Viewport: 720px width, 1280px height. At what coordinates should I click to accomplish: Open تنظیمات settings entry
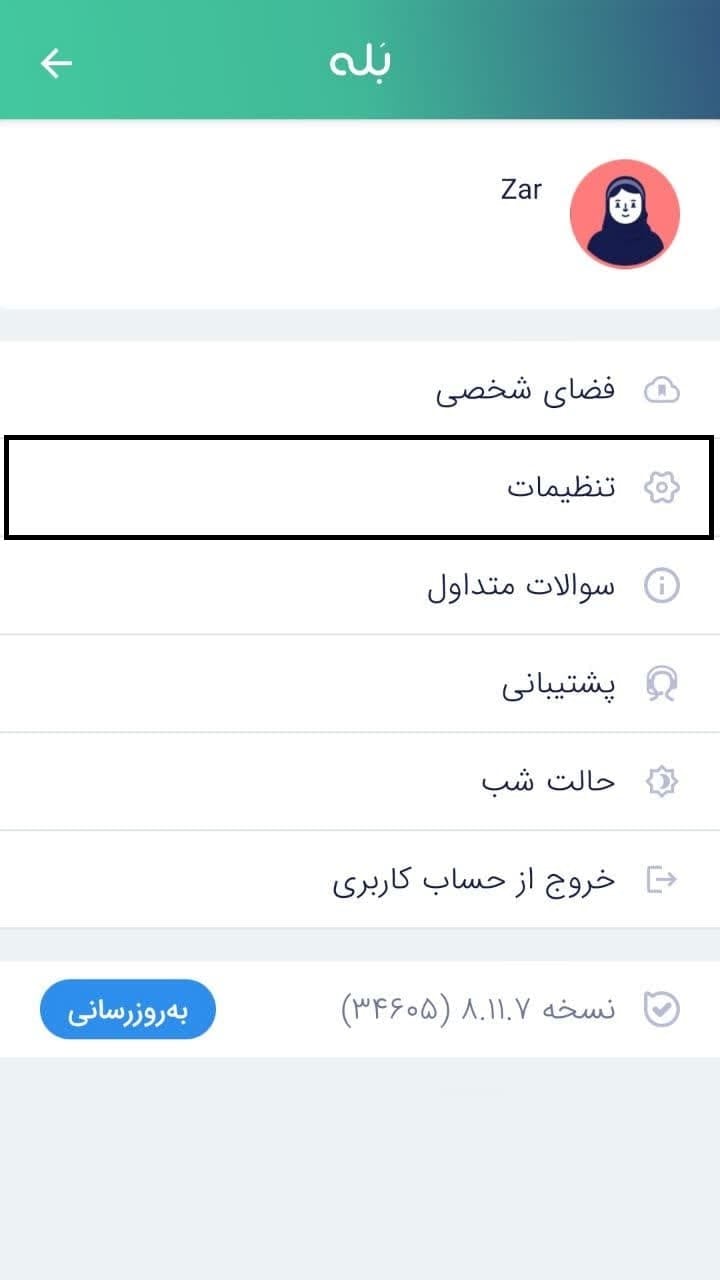(360, 488)
